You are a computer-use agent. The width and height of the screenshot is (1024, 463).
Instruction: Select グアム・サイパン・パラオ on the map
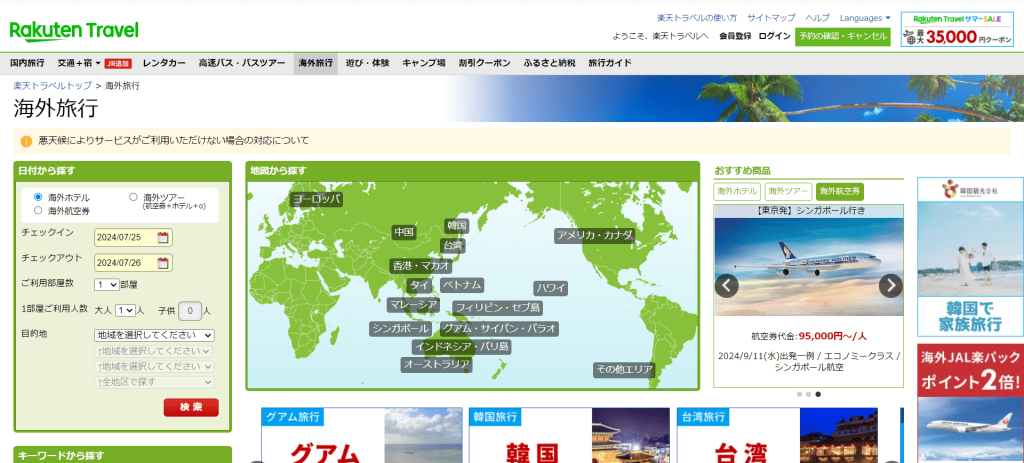click(x=500, y=328)
